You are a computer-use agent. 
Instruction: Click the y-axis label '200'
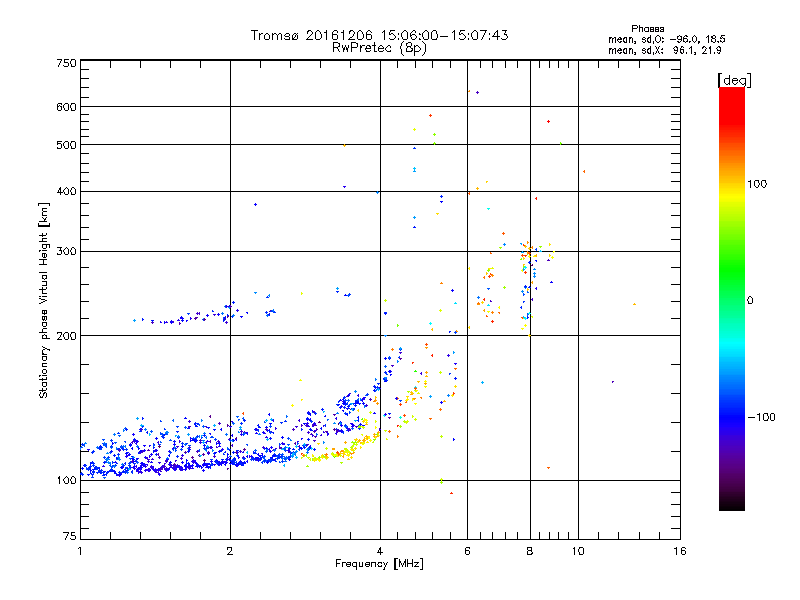coord(66,336)
